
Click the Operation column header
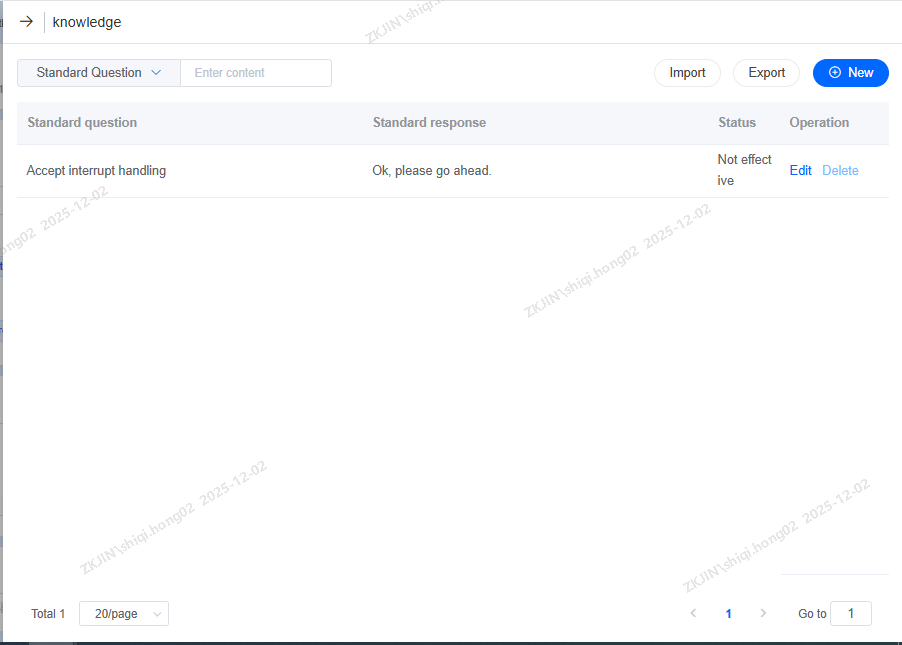819,123
